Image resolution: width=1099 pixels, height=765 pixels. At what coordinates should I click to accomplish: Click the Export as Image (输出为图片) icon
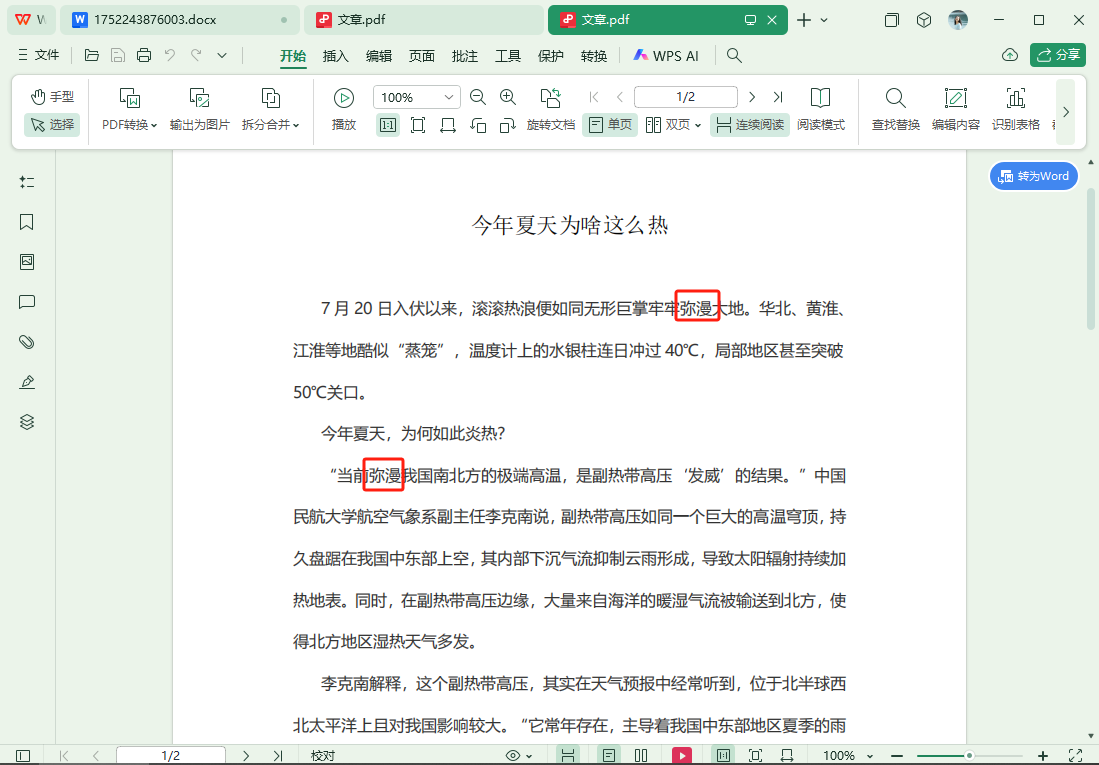pos(199,99)
